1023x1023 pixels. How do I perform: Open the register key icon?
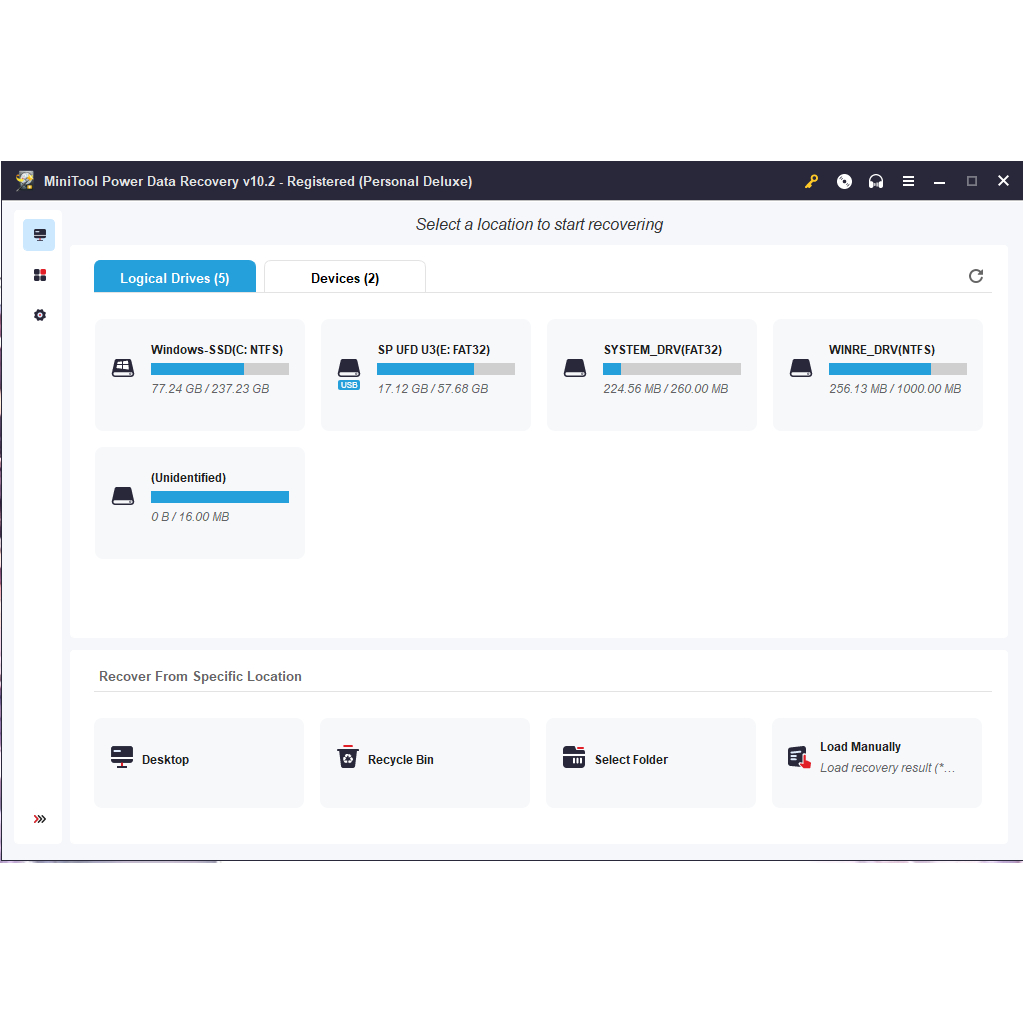coord(811,181)
